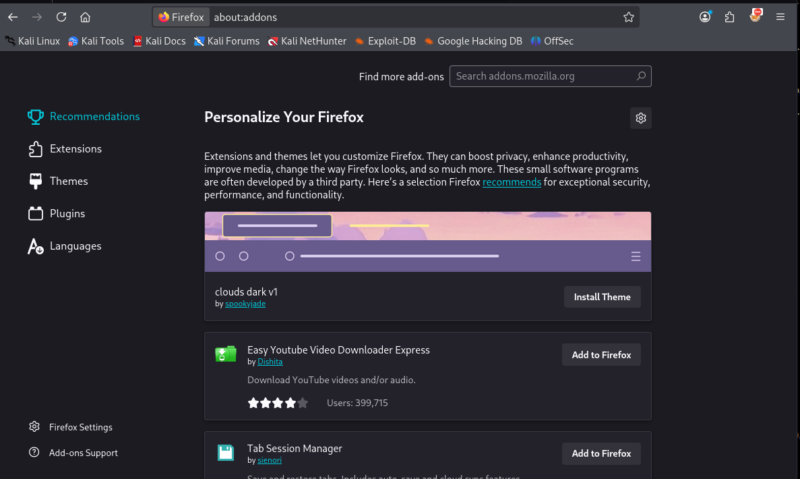Open Google Hacking DB bookmark
Image resolution: width=800 pixels, height=479 pixels.
pyautogui.click(x=473, y=41)
